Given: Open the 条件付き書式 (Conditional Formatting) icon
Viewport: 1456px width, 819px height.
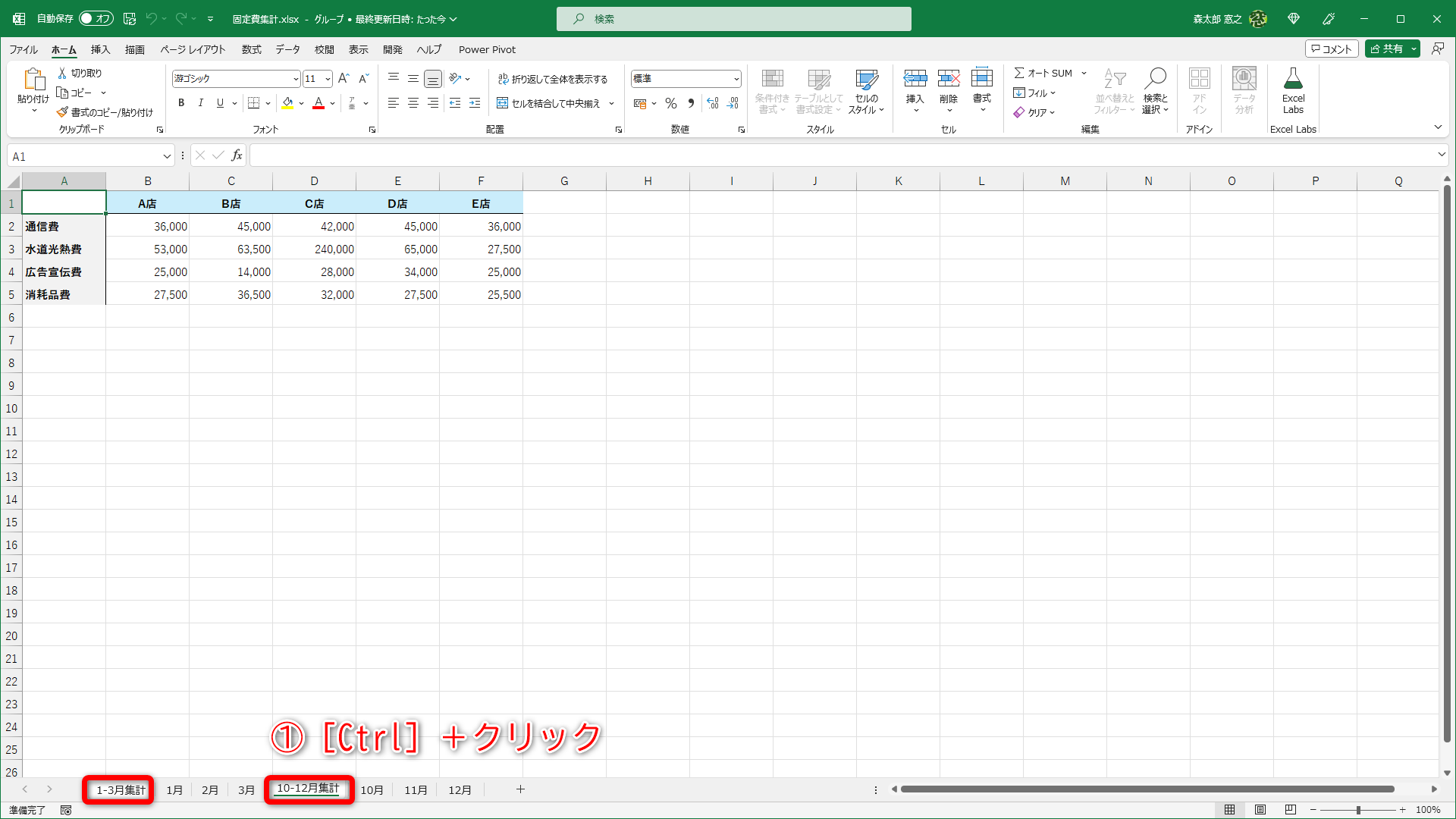Looking at the screenshot, I should tap(772, 91).
